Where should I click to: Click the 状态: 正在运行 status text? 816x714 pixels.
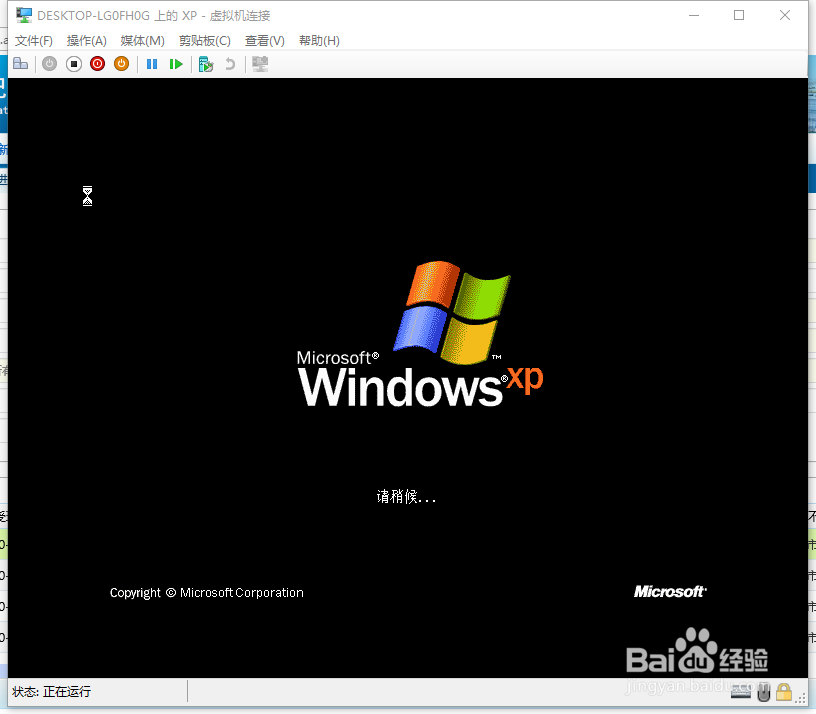click(x=51, y=692)
